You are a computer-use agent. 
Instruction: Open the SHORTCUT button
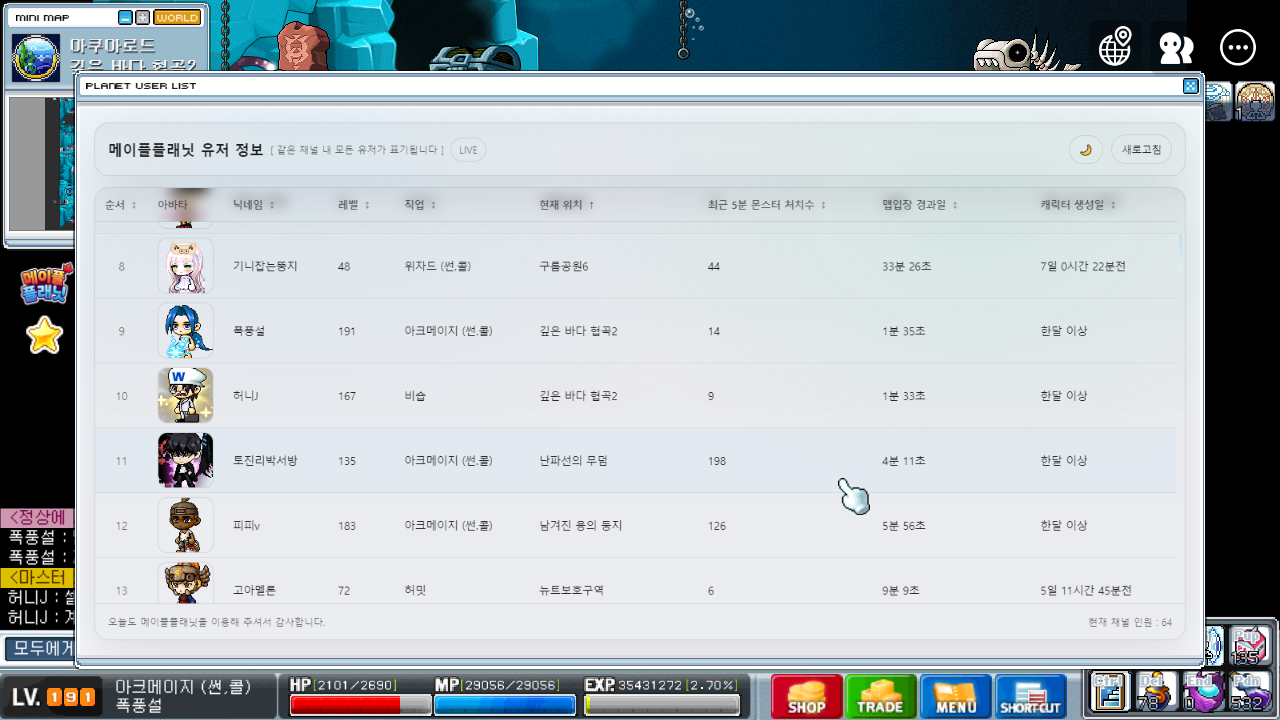coord(1031,696)
